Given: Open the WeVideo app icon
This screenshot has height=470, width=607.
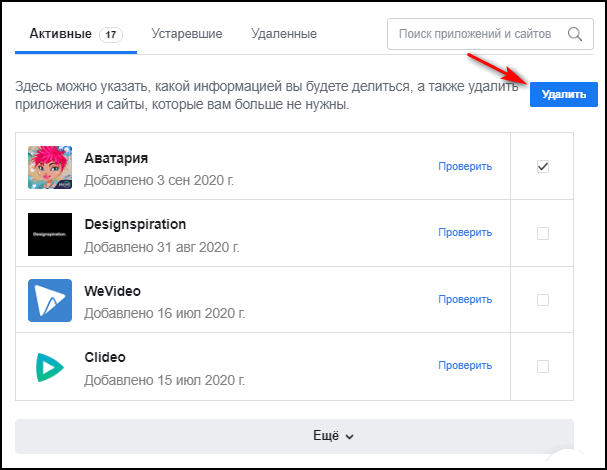Looking at the screenshot, I should pyautogui.click(x=50, y=300).
